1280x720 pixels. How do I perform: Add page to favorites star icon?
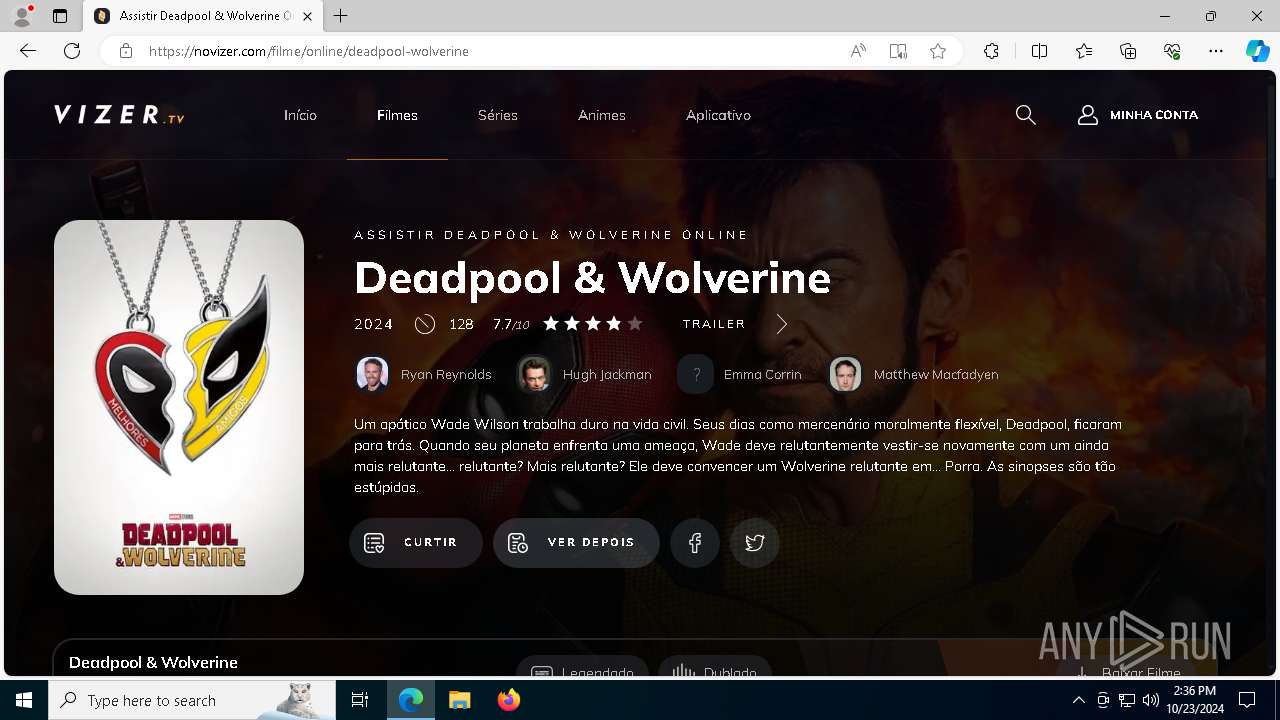pos(938,51)
